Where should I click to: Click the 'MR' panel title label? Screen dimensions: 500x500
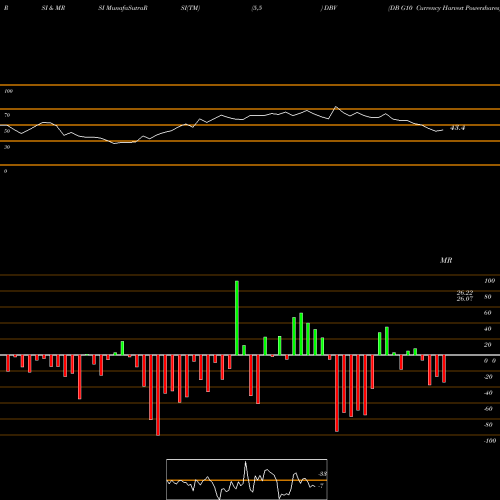point(446,260)
